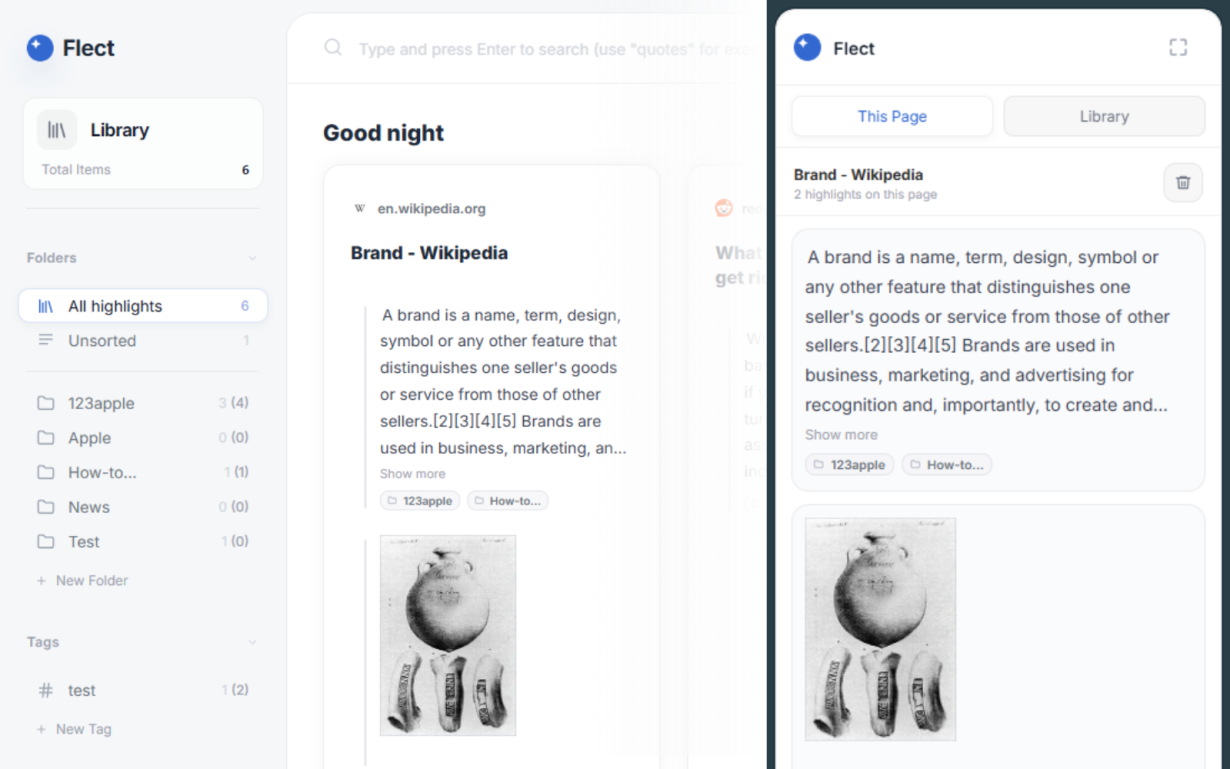
Task: Open the amphora image thumbnail in panel
Action: (880, 629)
